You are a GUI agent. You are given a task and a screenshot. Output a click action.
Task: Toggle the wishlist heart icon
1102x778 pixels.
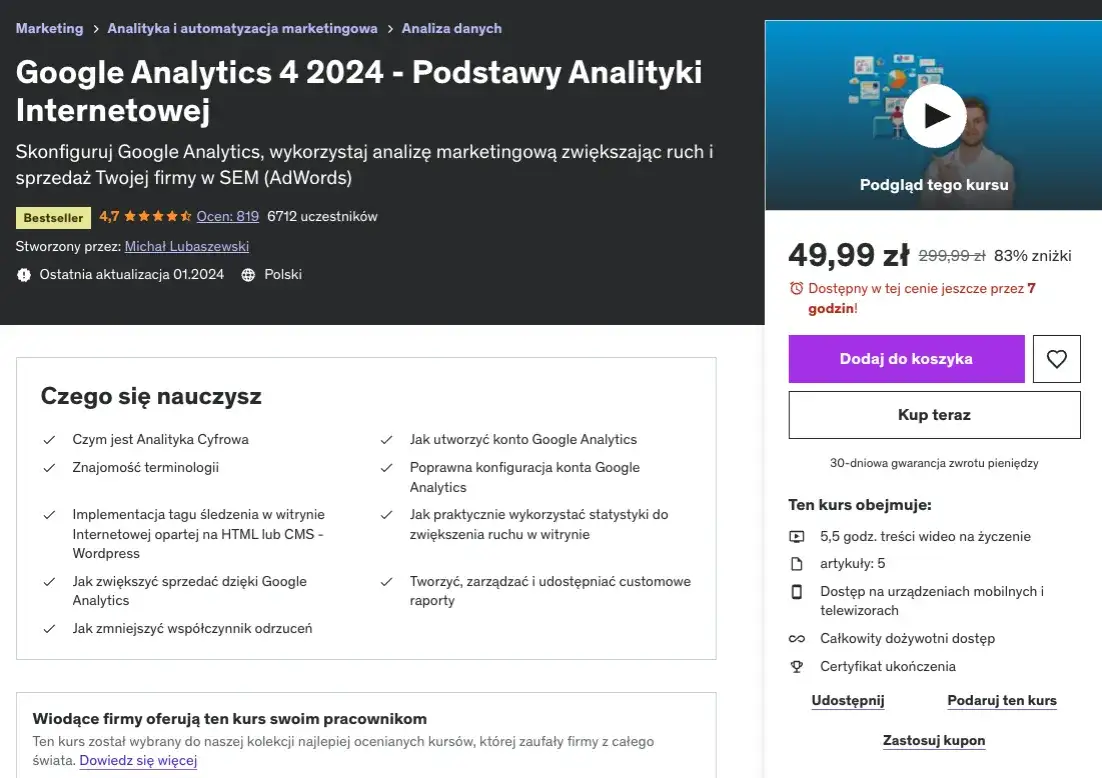click(x=1056, y=358)
